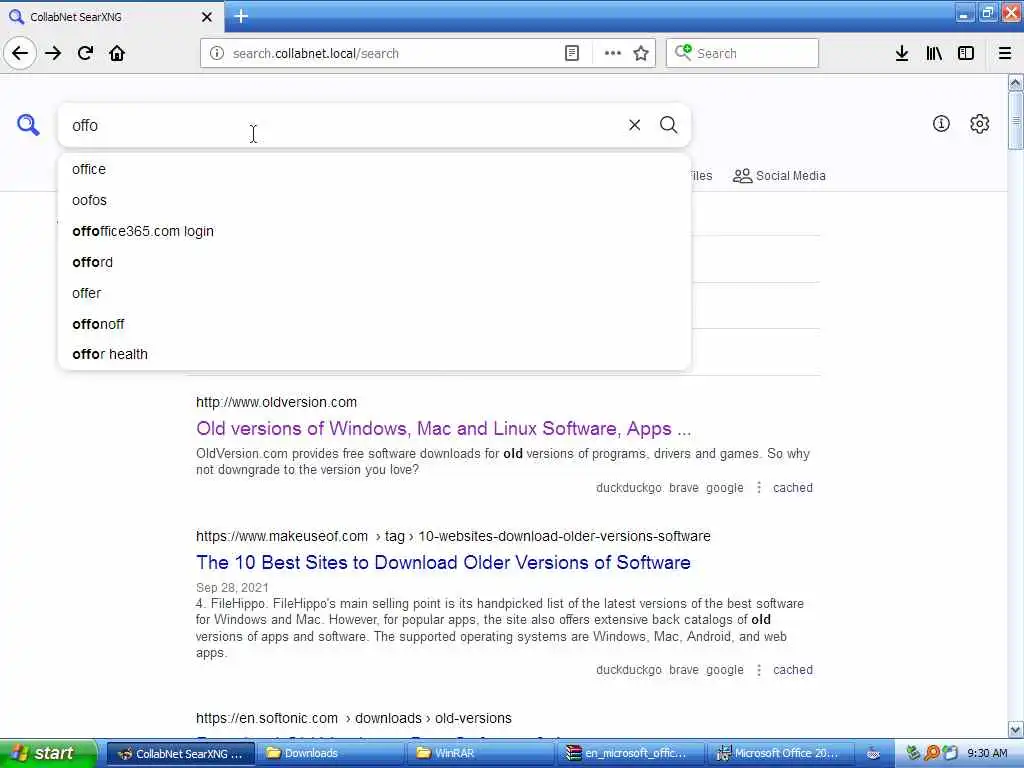Click the system tray clock 9:30 AM

[x=987, y=753]
